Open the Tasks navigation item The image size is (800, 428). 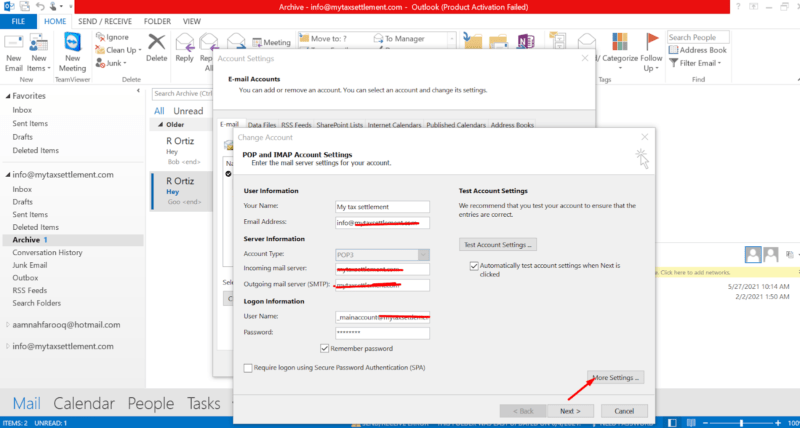(204, 404)
